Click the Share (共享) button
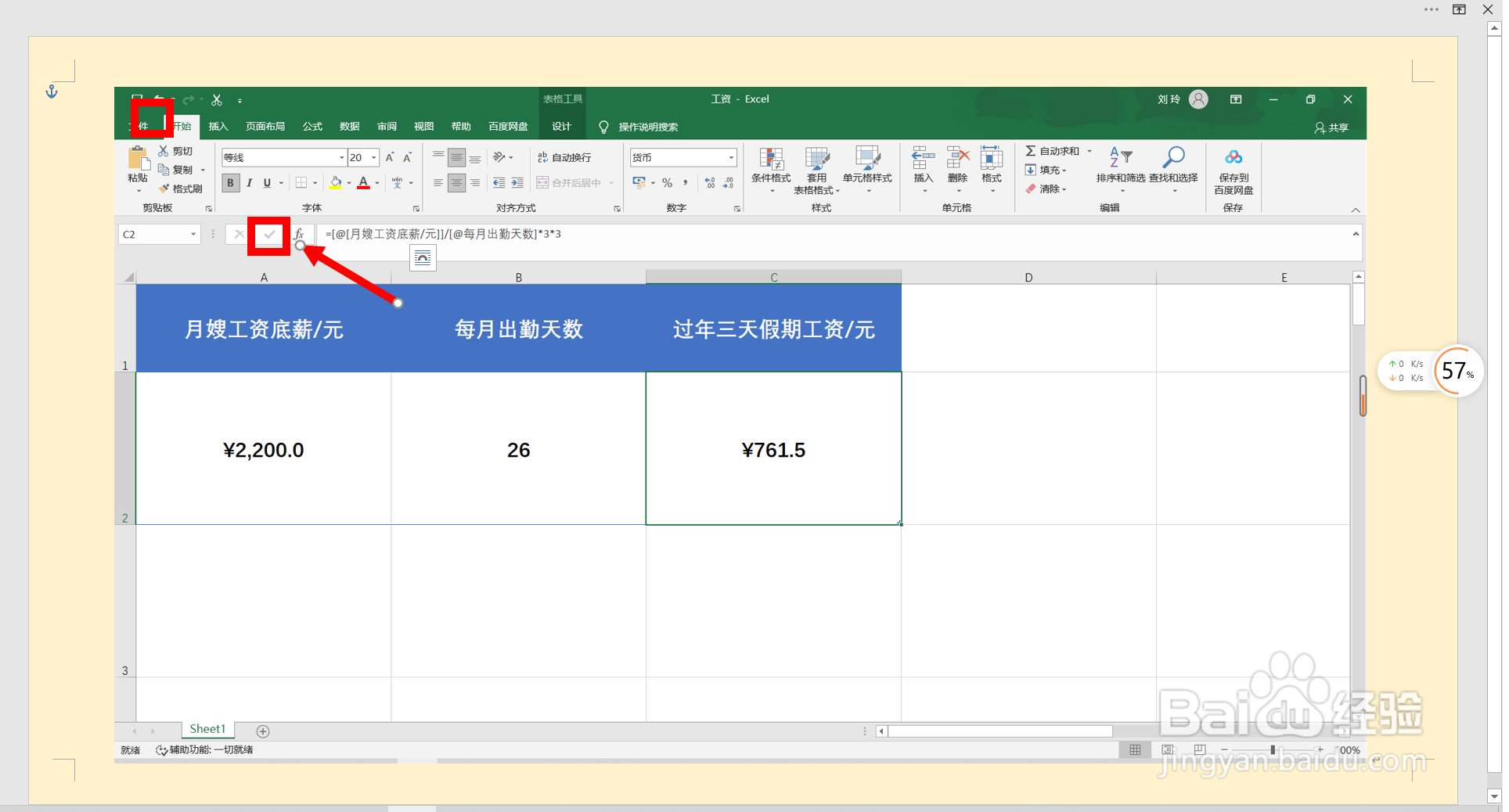Image resolution: width=1509 pixels, height=812 pixels. point(1331,128)
